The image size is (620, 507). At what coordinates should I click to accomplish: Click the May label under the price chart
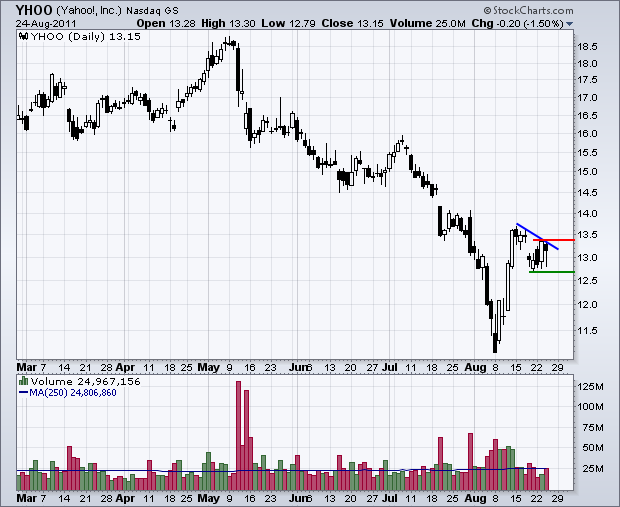pyautogui.click(x=208, y=367)
